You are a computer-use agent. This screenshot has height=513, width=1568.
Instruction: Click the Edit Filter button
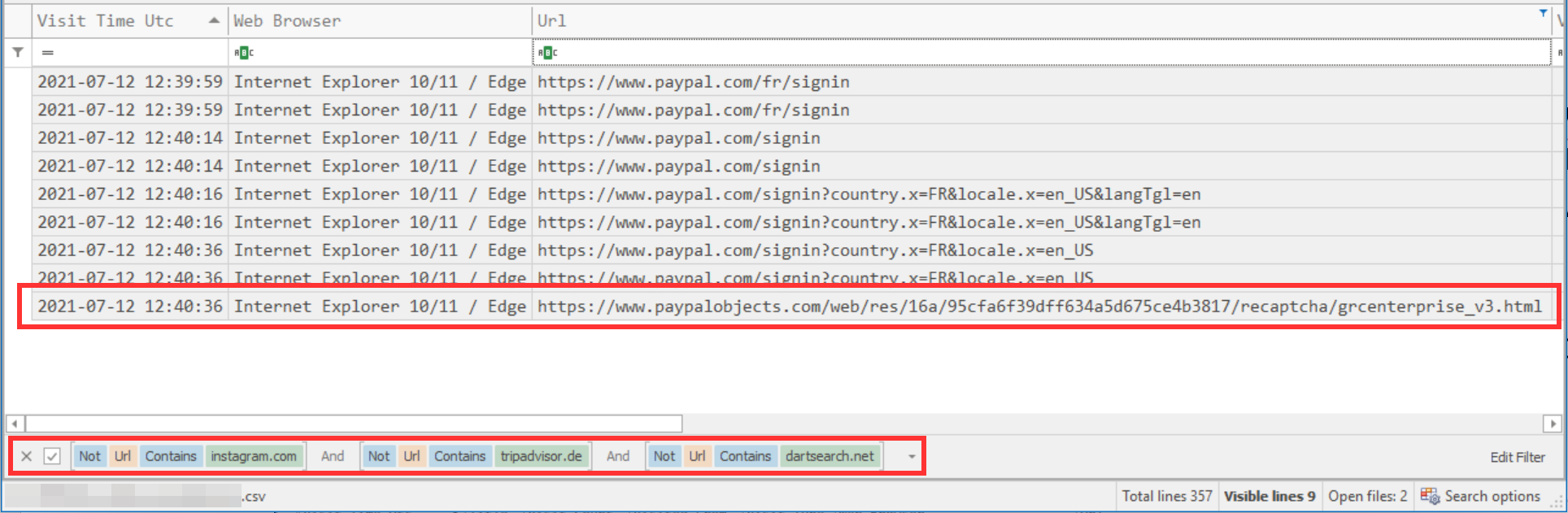[1518, 457]
